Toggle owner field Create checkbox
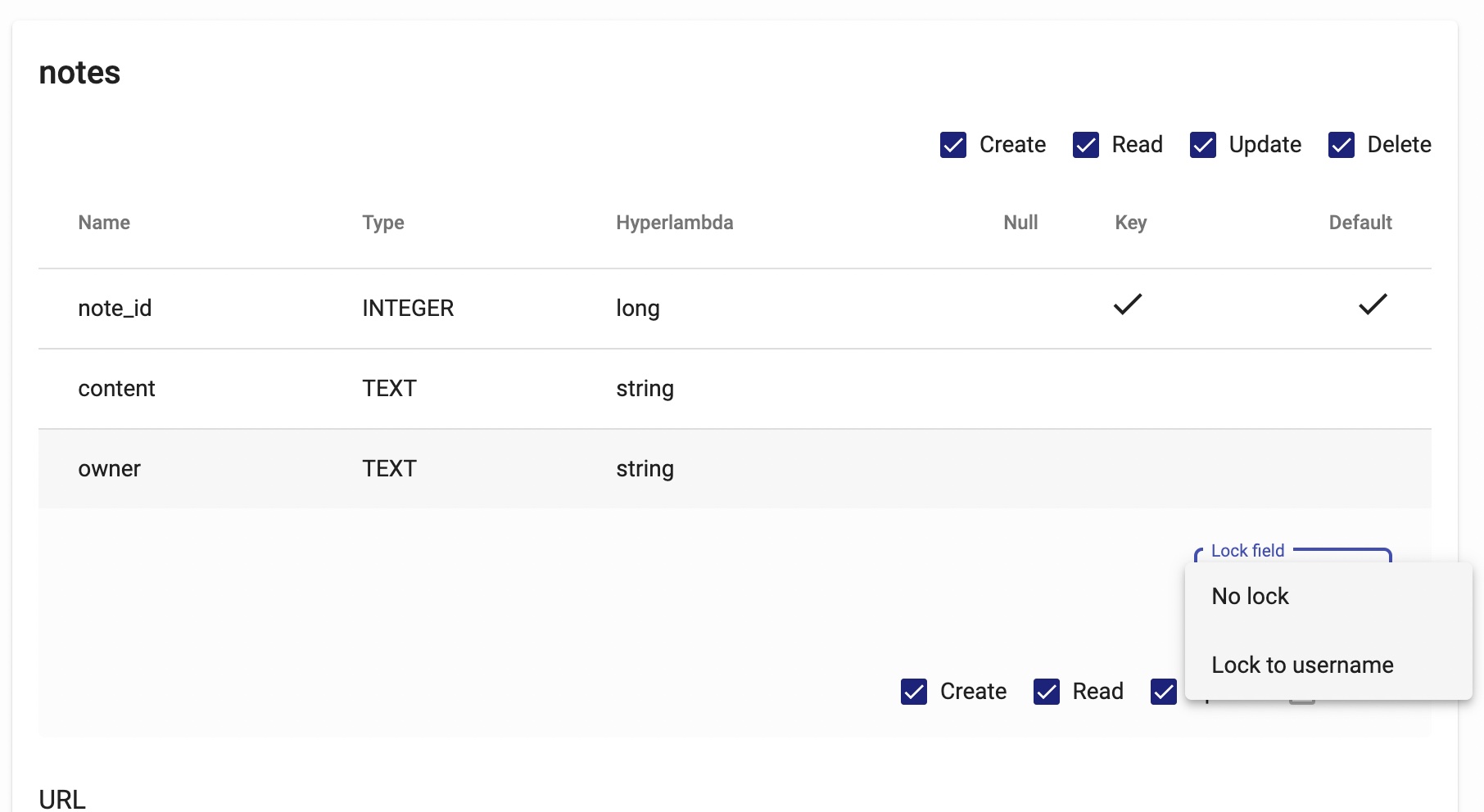Screen dimensions: 1484x812 coord(914,692)
